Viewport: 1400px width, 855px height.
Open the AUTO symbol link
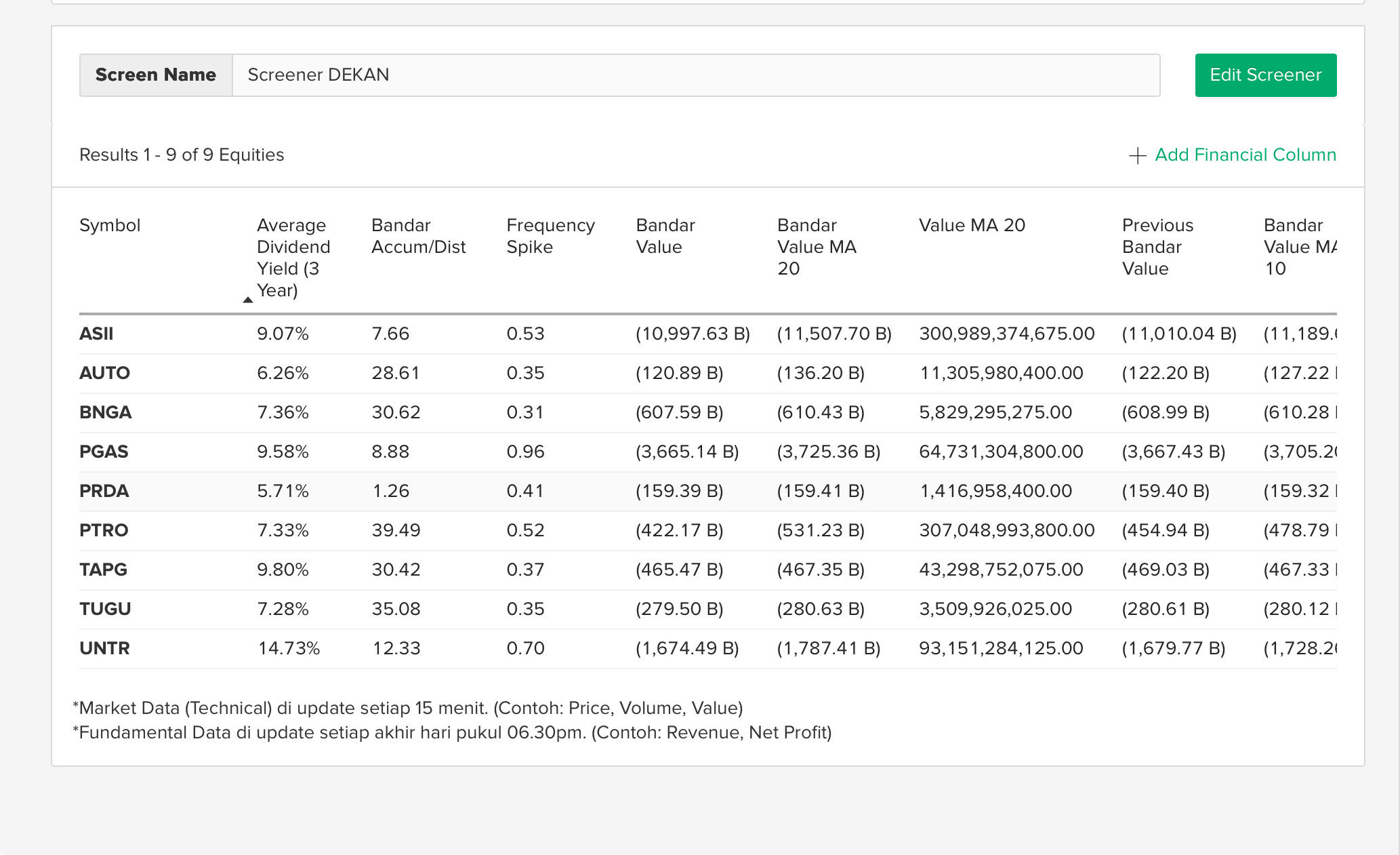104,374
